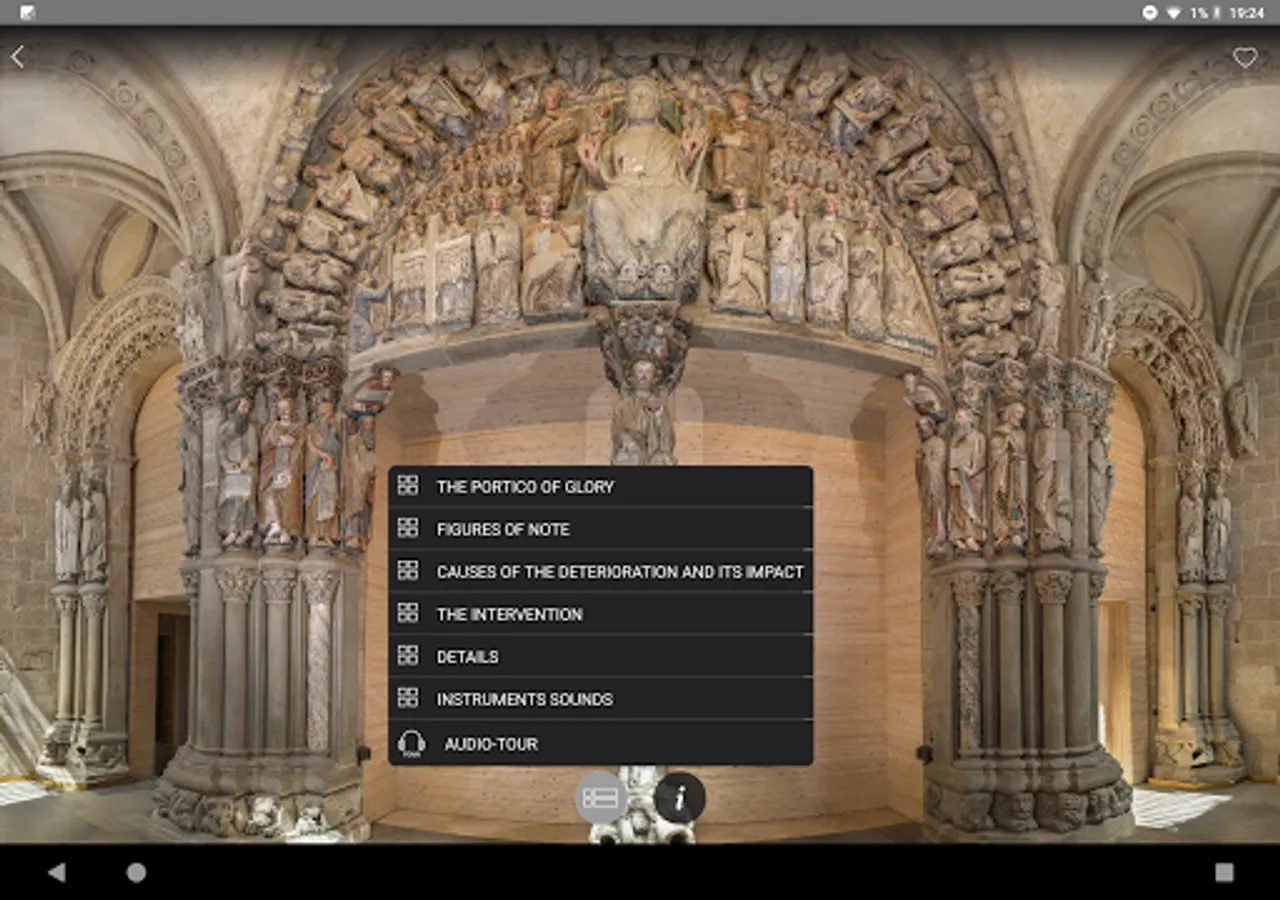Image resolution: width=1280 pixels, height=900 pixels.
Task: Tap the 19:24 clock in status bar
Action: (1247, 13)
